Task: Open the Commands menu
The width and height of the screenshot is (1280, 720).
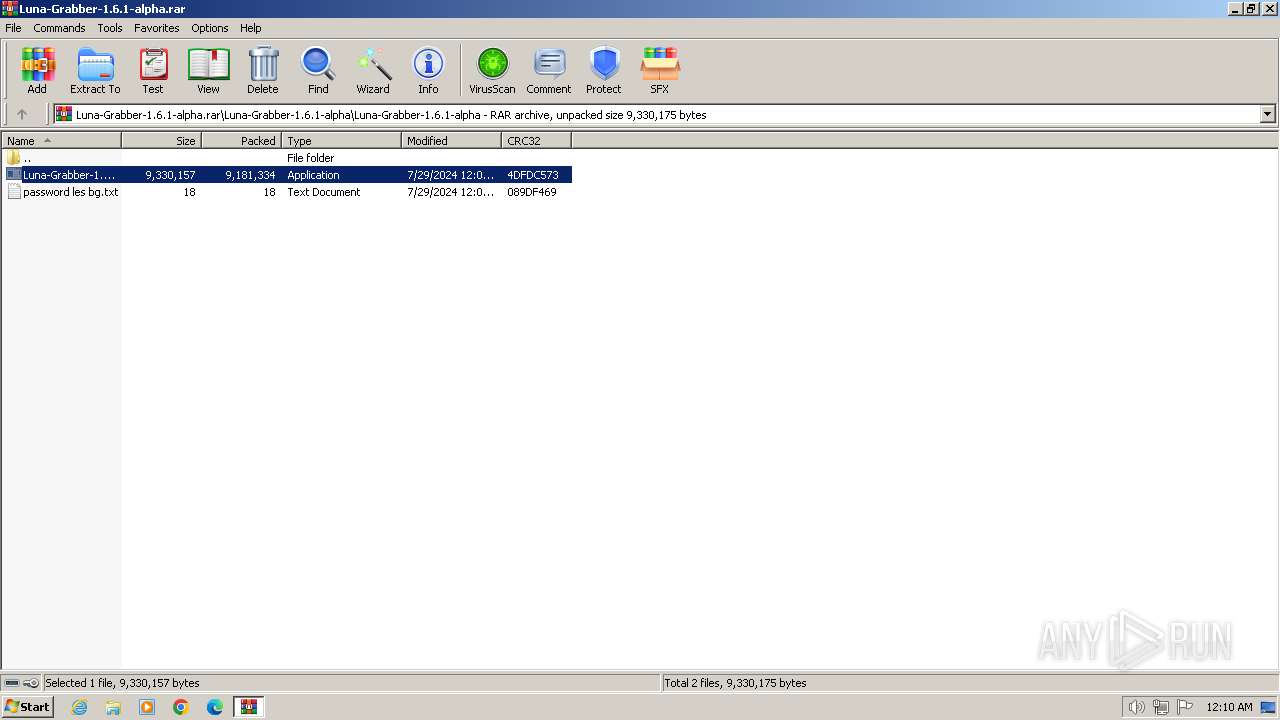Action: coord(59,28)
